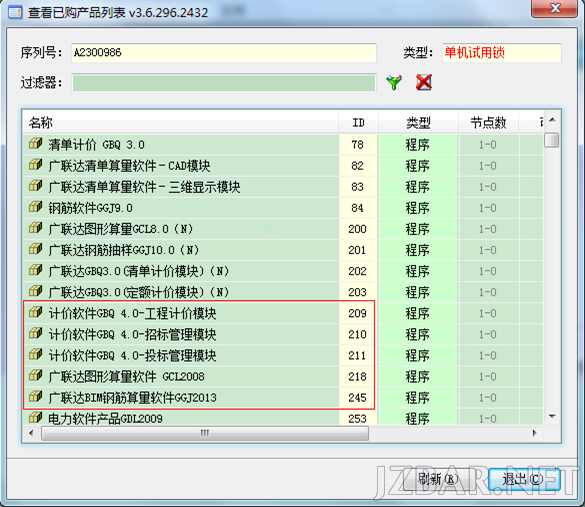Click package icon of 工程计价模块 row

pyautogui.click(x=36, y=312)
